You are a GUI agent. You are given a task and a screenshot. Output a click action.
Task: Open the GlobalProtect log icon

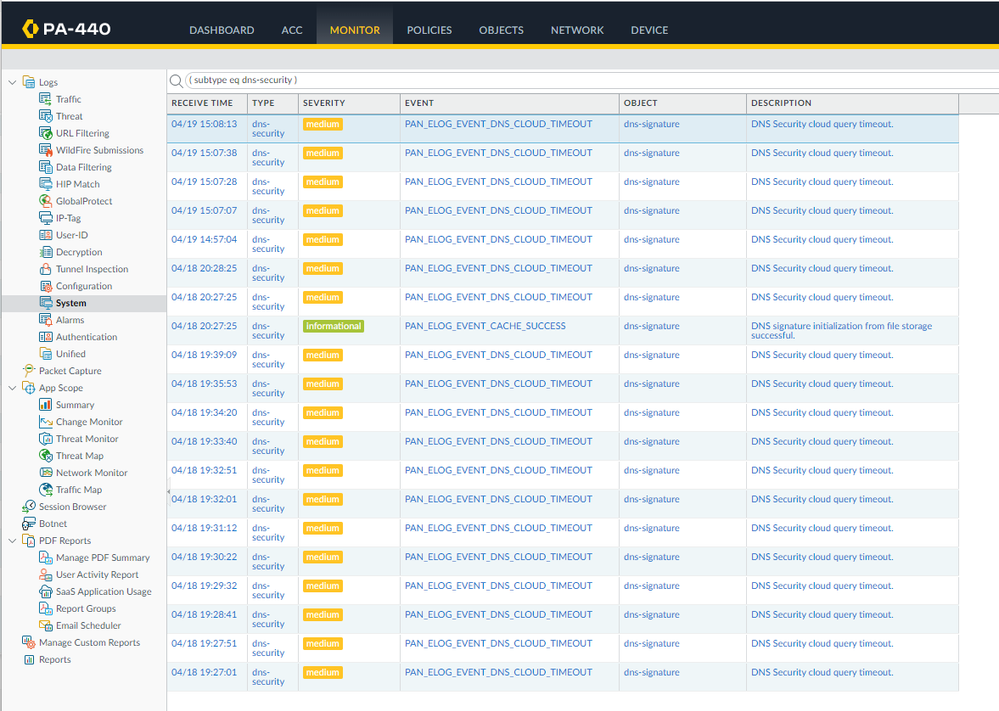pyautogui.click(x=46, y=201)
